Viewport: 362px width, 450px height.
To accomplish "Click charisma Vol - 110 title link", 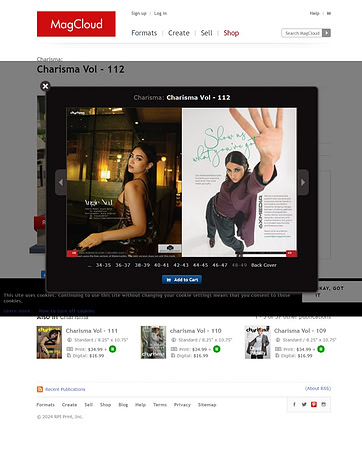I will click(196, 331).
